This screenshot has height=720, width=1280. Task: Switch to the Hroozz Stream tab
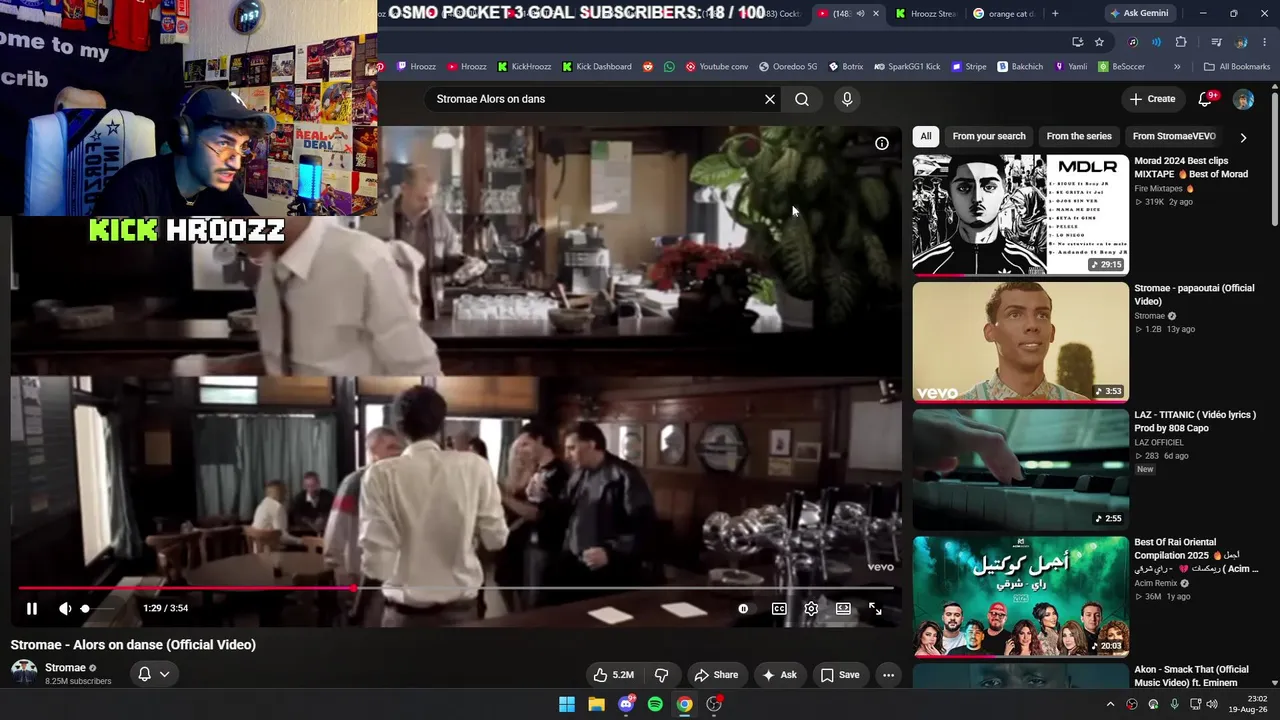coord(927,14)
